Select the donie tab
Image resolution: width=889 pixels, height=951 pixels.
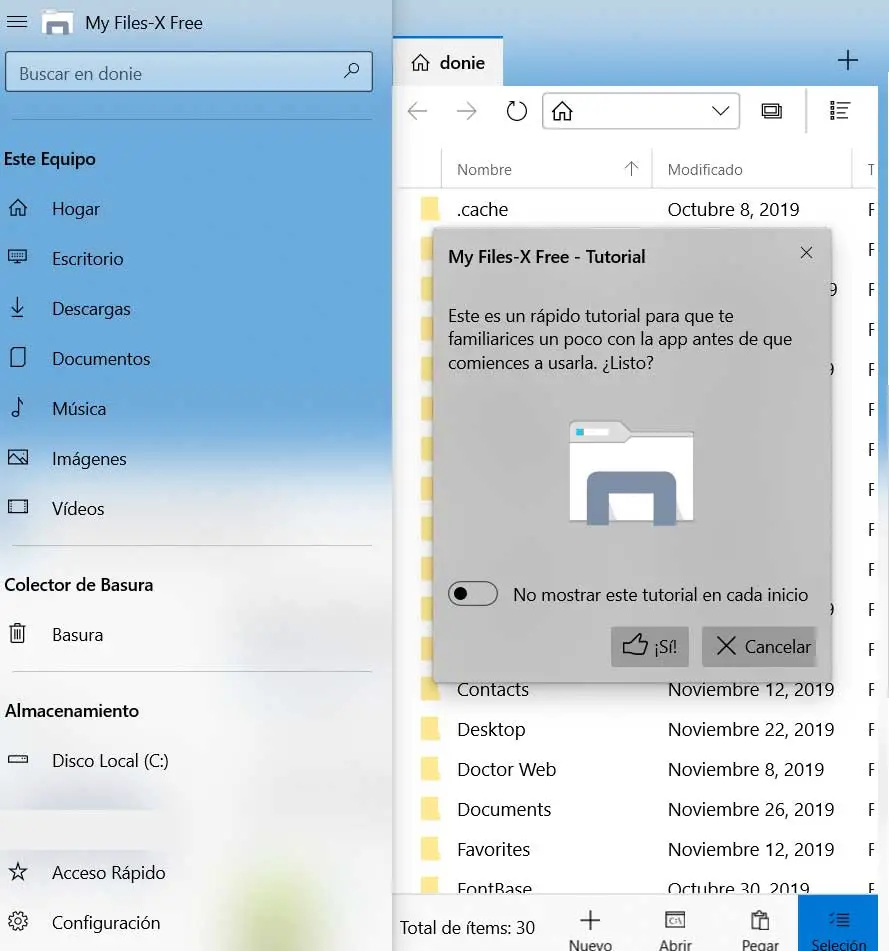[x=448, y=62]
